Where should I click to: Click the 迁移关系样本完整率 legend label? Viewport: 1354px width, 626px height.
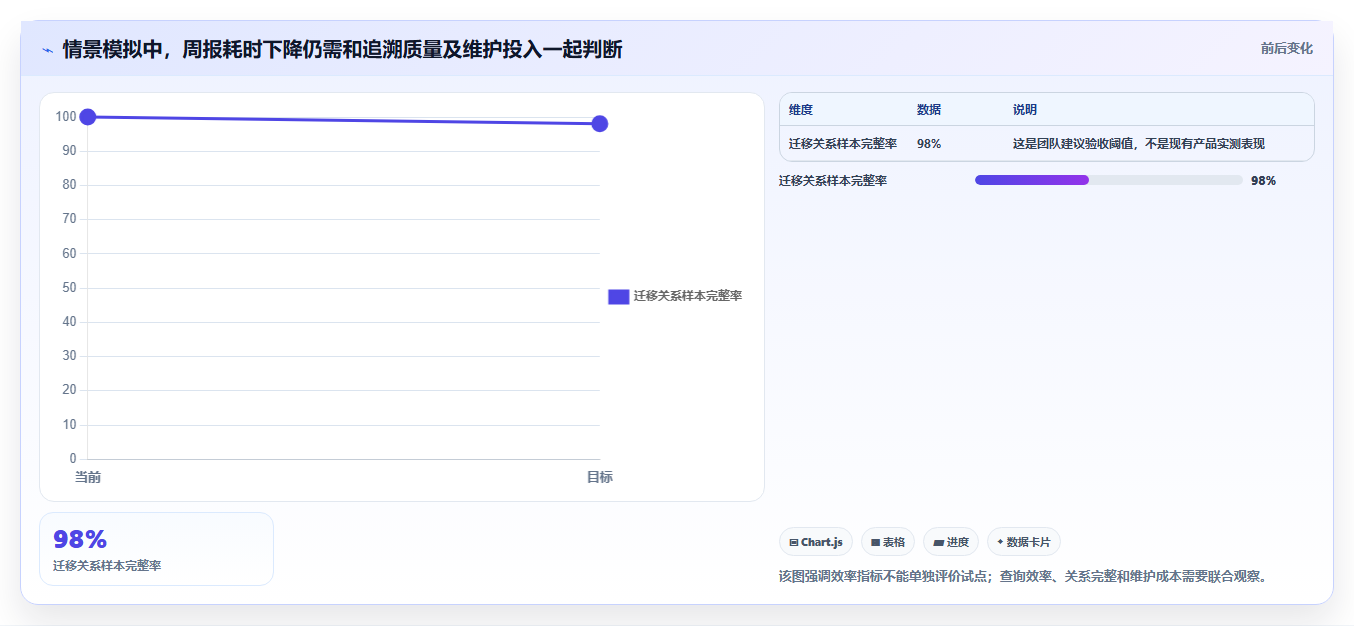[687, 296]
